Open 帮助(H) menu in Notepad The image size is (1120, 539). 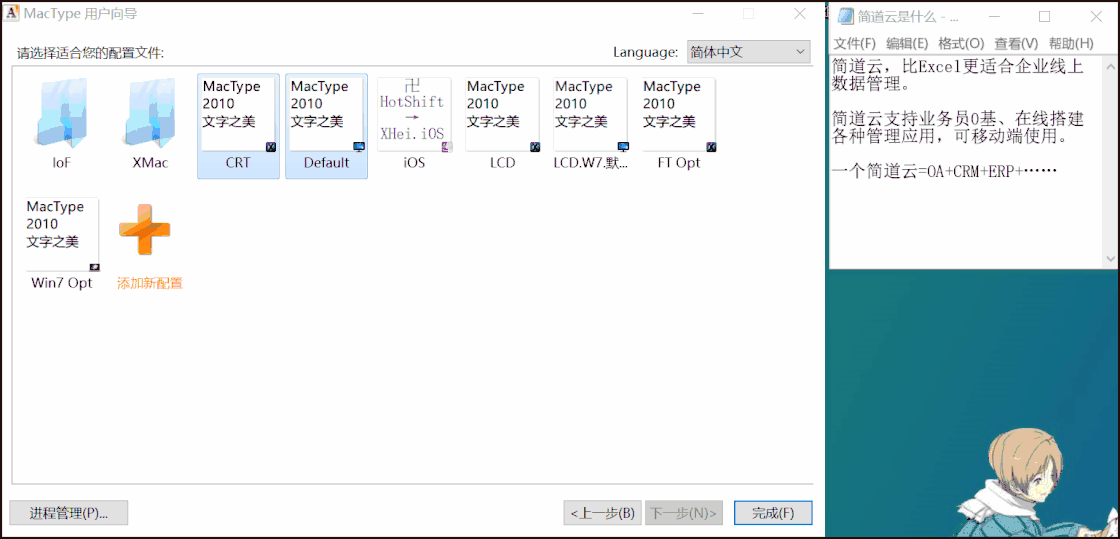pos(1070,44)
